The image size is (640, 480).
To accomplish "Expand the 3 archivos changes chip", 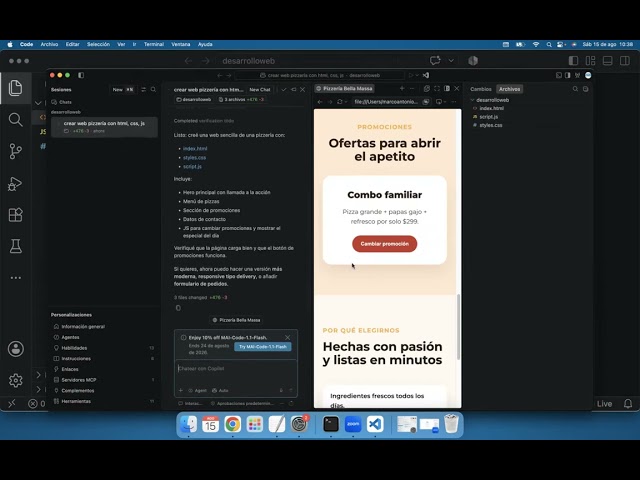I will [241, 100].
